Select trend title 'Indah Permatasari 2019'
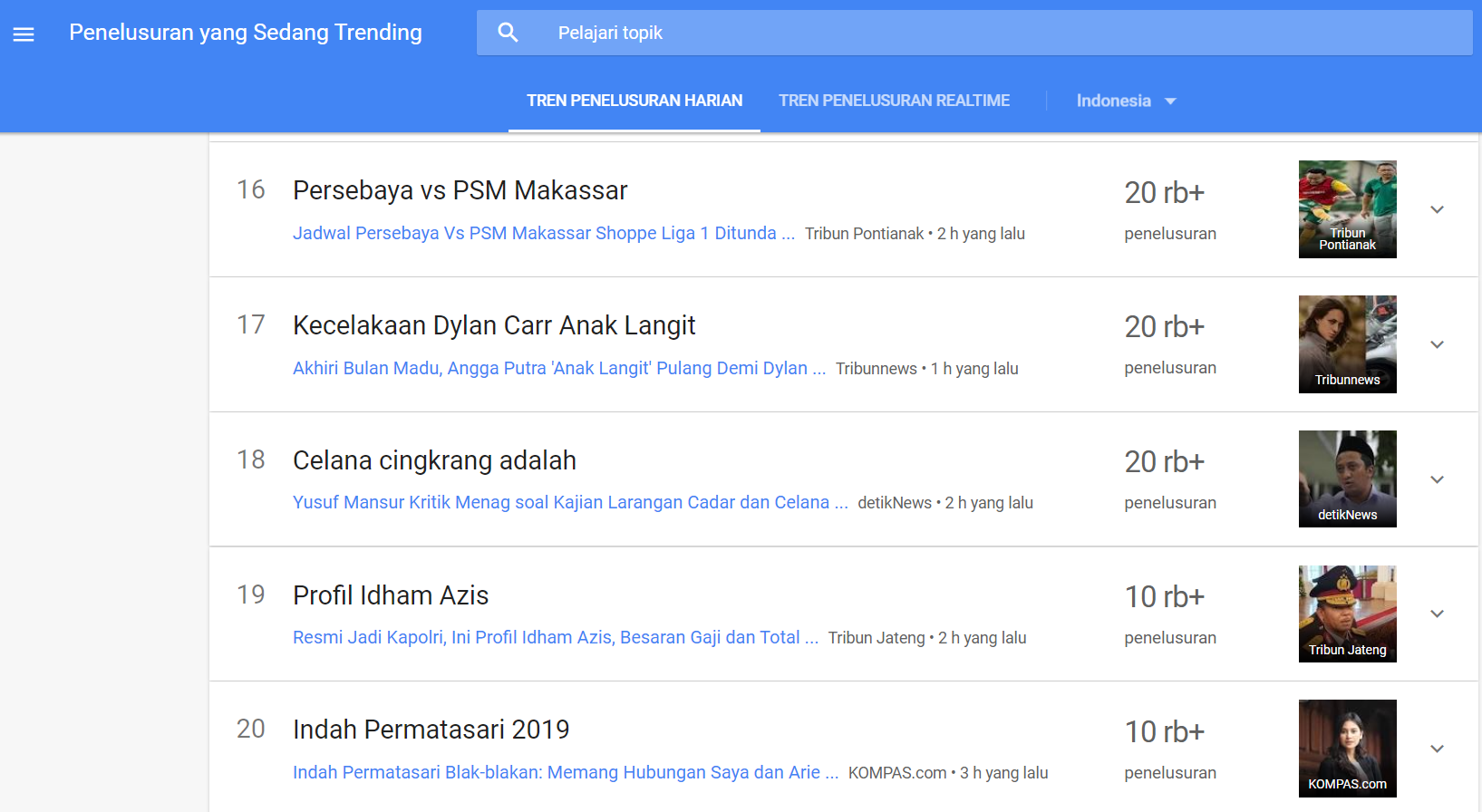The width and height of the screenshot is (1482, 812). click(x=431, y=730)
